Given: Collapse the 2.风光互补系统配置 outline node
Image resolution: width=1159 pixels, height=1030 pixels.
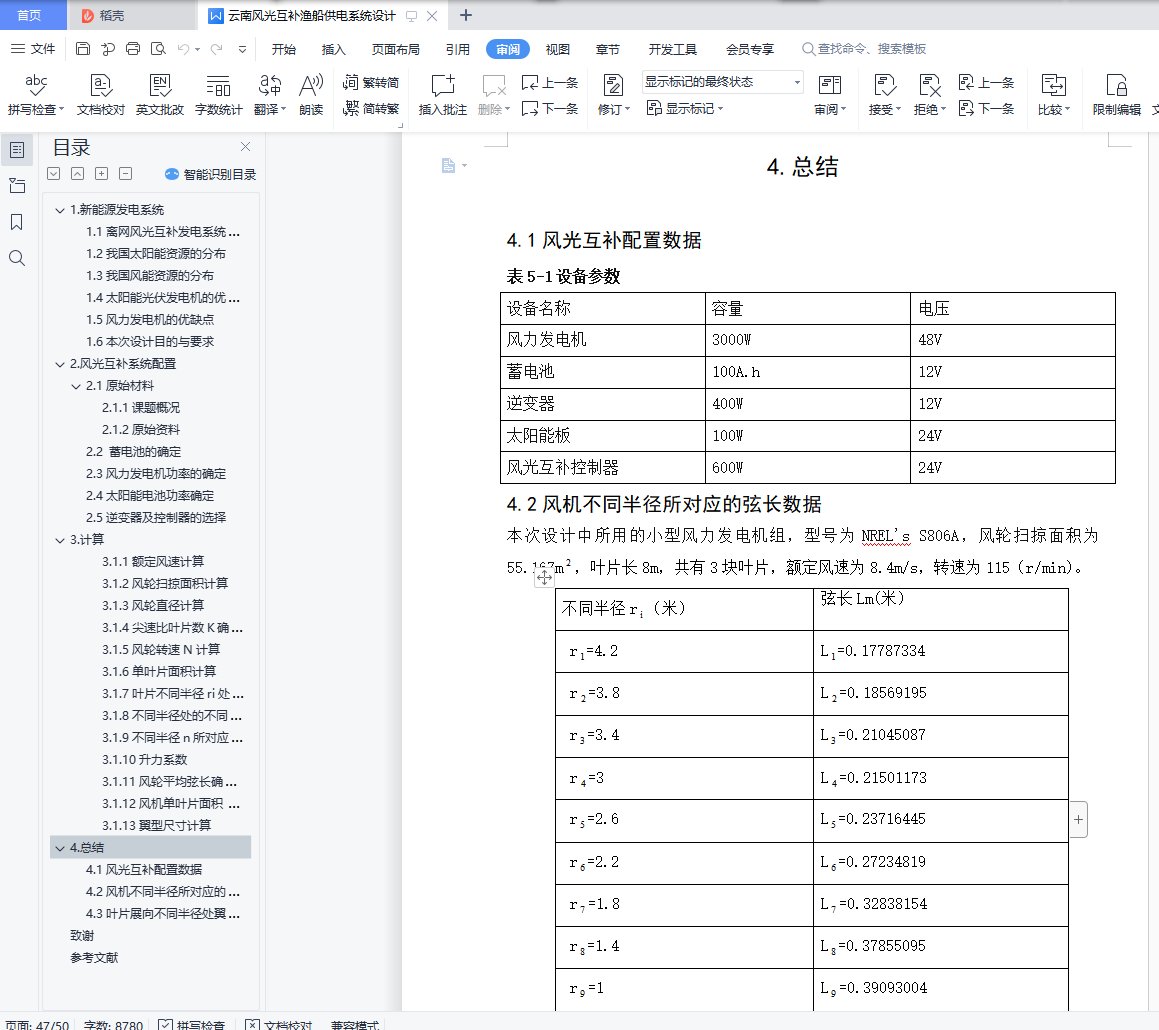Looking at the screenshot, I should (60, 365).
